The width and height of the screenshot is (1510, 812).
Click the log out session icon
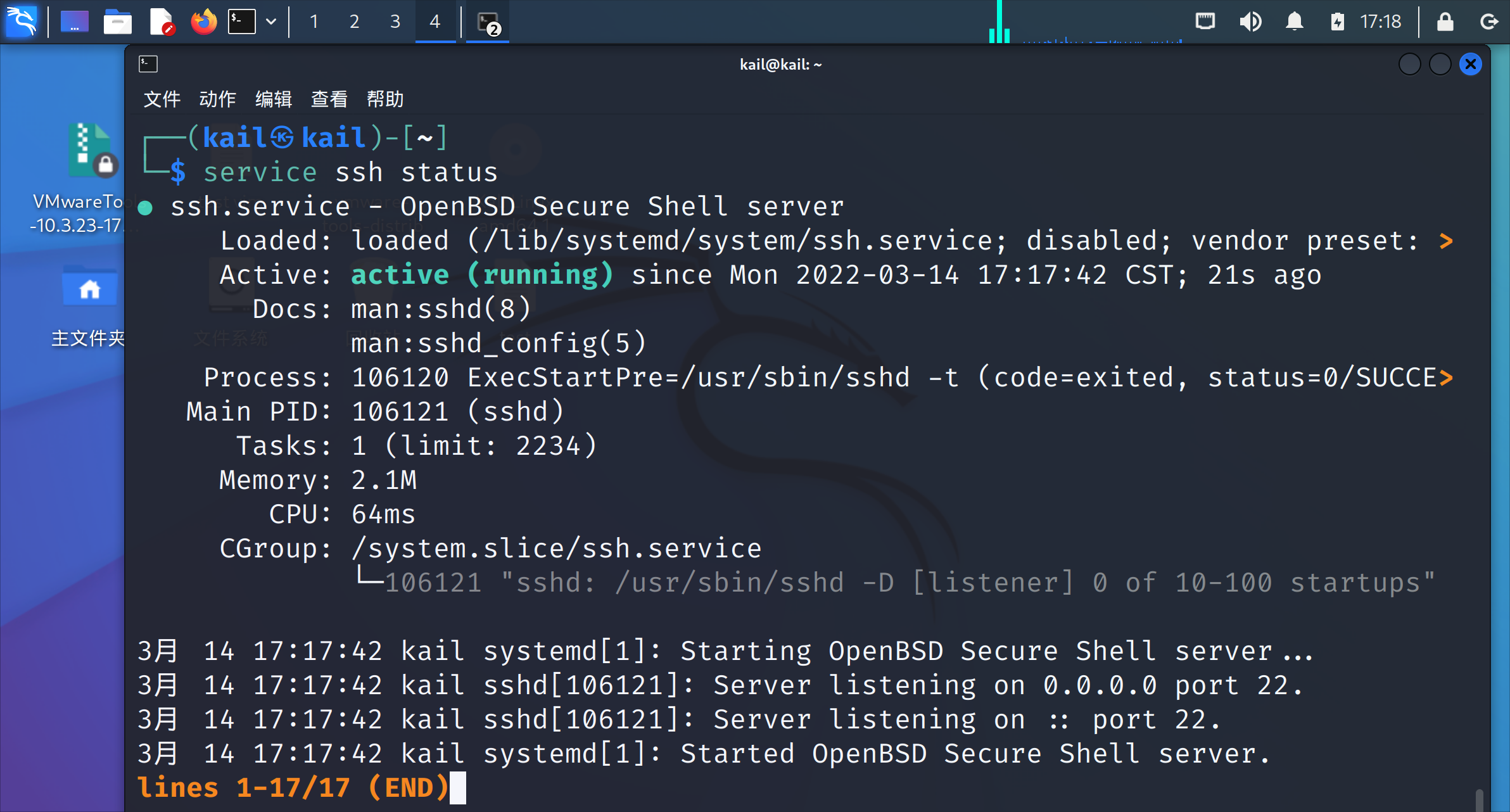click(x=1488, y=22)
